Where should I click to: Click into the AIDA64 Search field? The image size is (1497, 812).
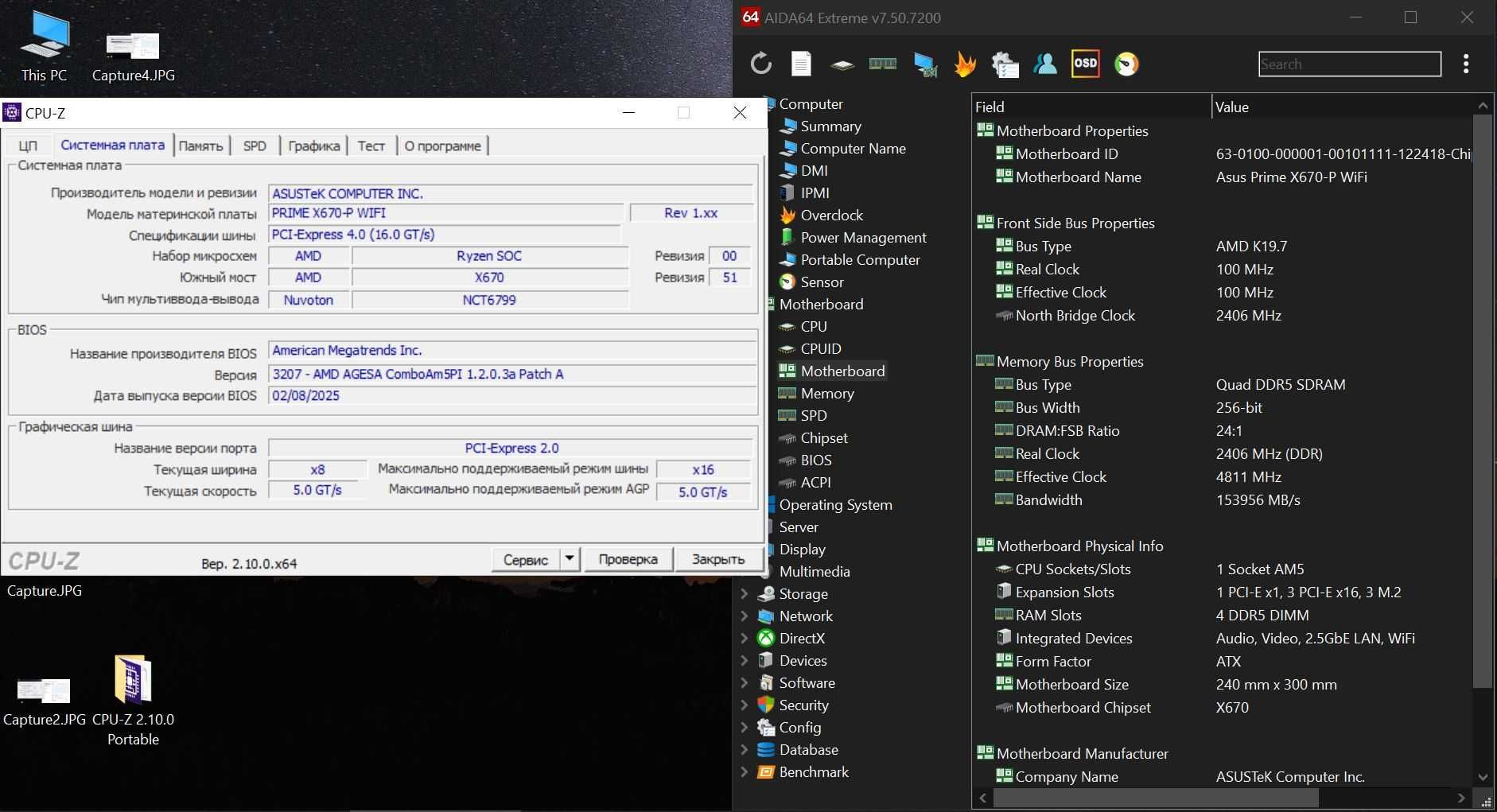(1349, 64)
